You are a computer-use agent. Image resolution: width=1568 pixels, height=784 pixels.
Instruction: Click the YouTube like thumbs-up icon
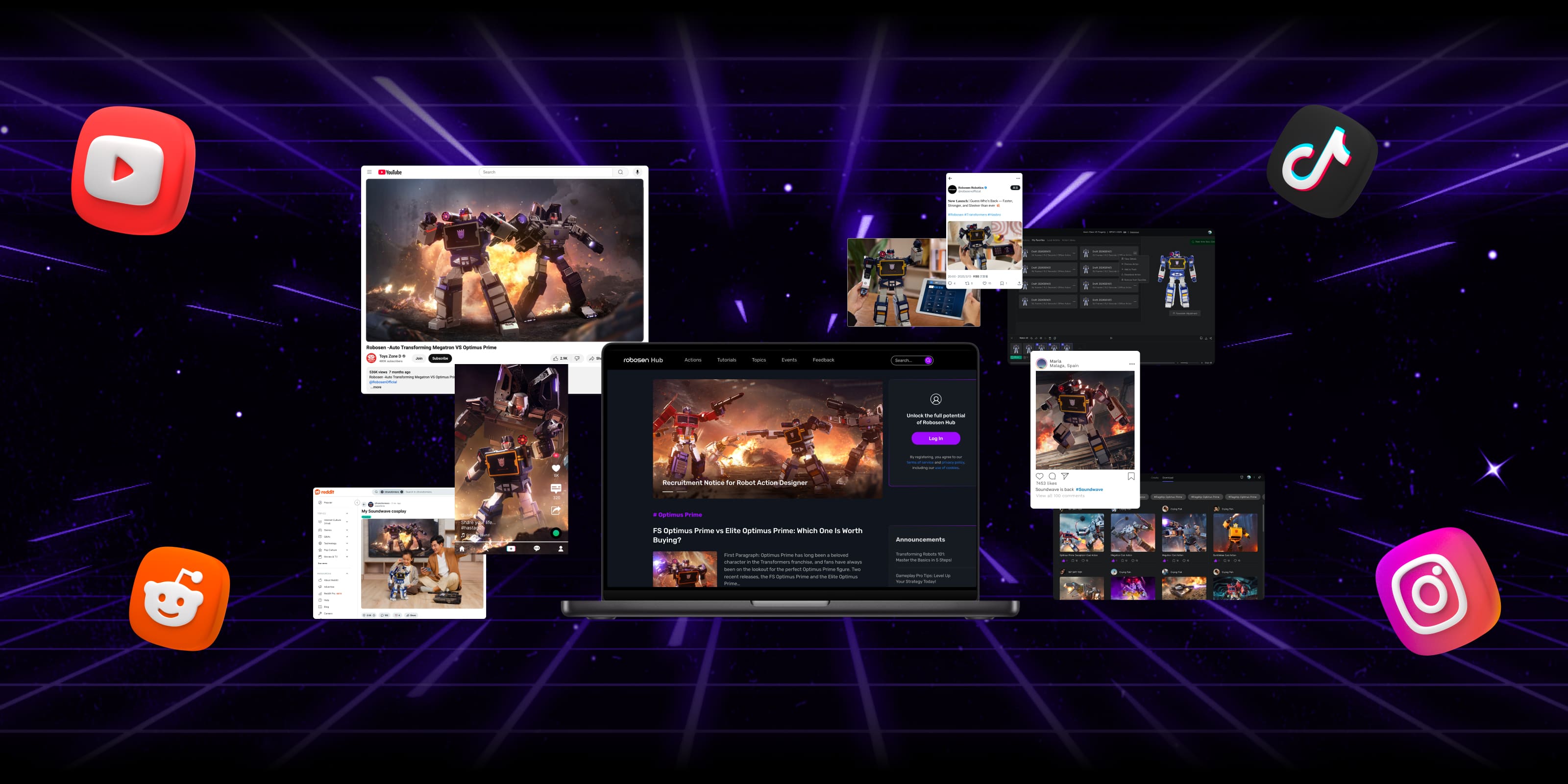[x=556, y=359]
